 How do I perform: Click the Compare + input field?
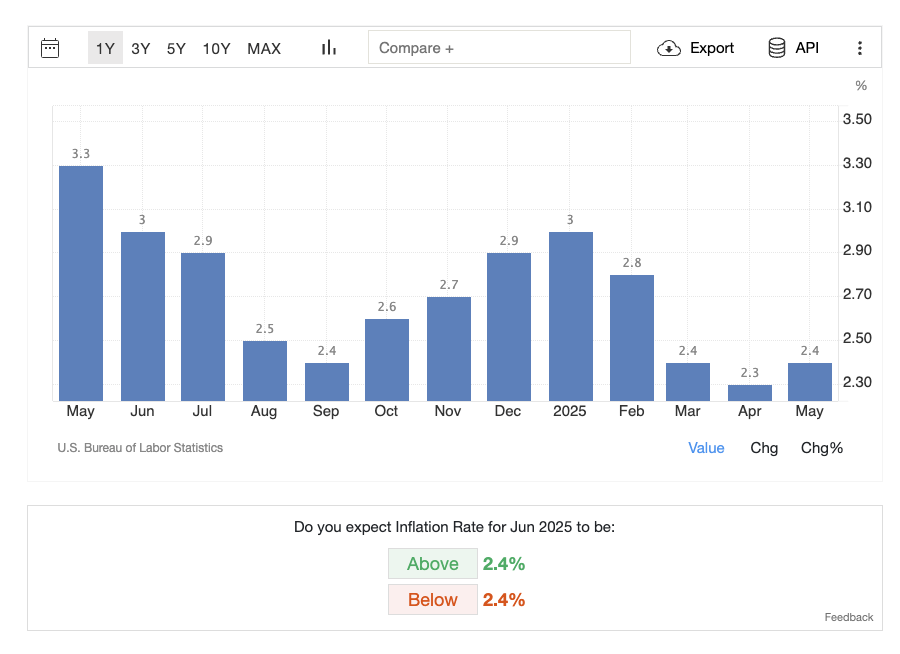coord(499,48)
